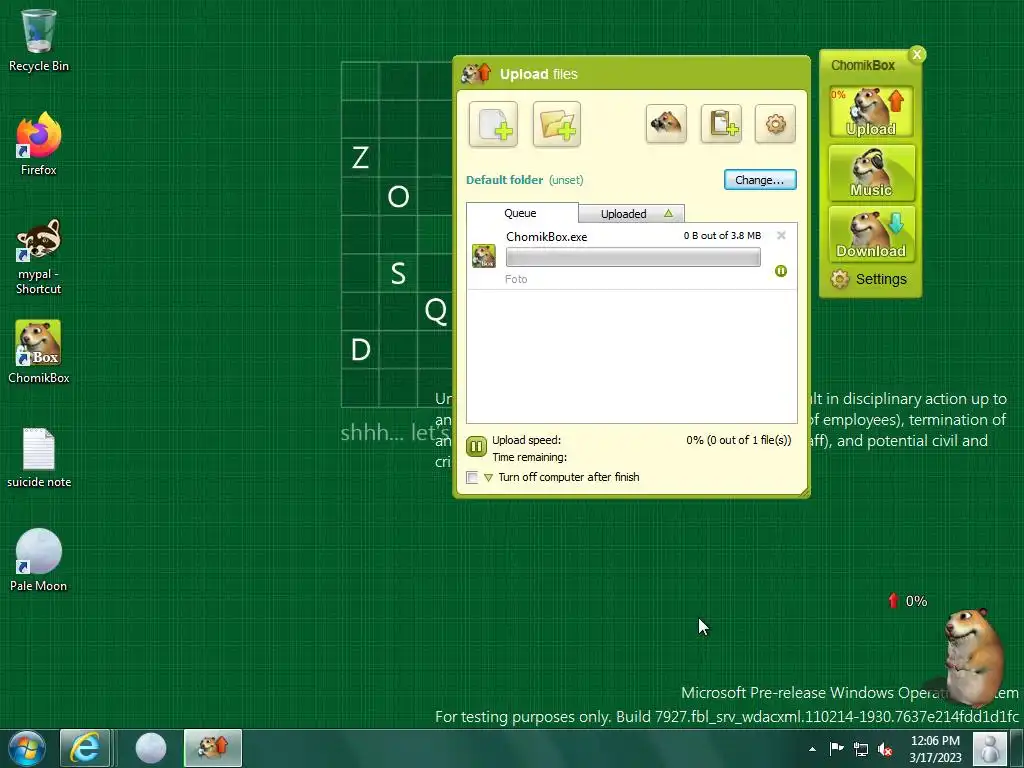The height and width of the screenshot is (768, 1024).
Task: Open Settings in the ChomikBox widget
Action: click(x=869, y=280)
